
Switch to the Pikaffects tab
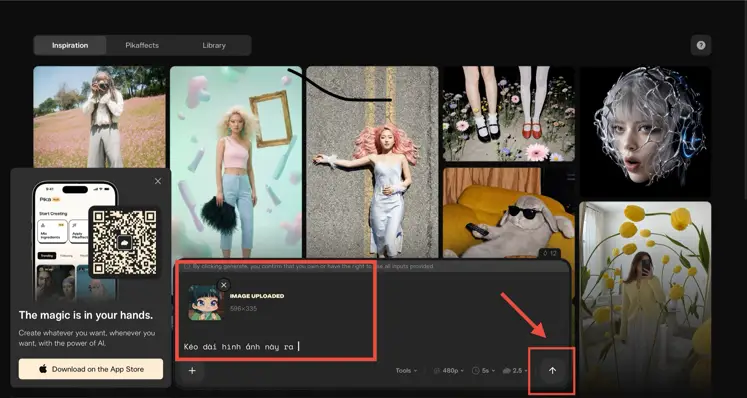(x=142, y=45)
